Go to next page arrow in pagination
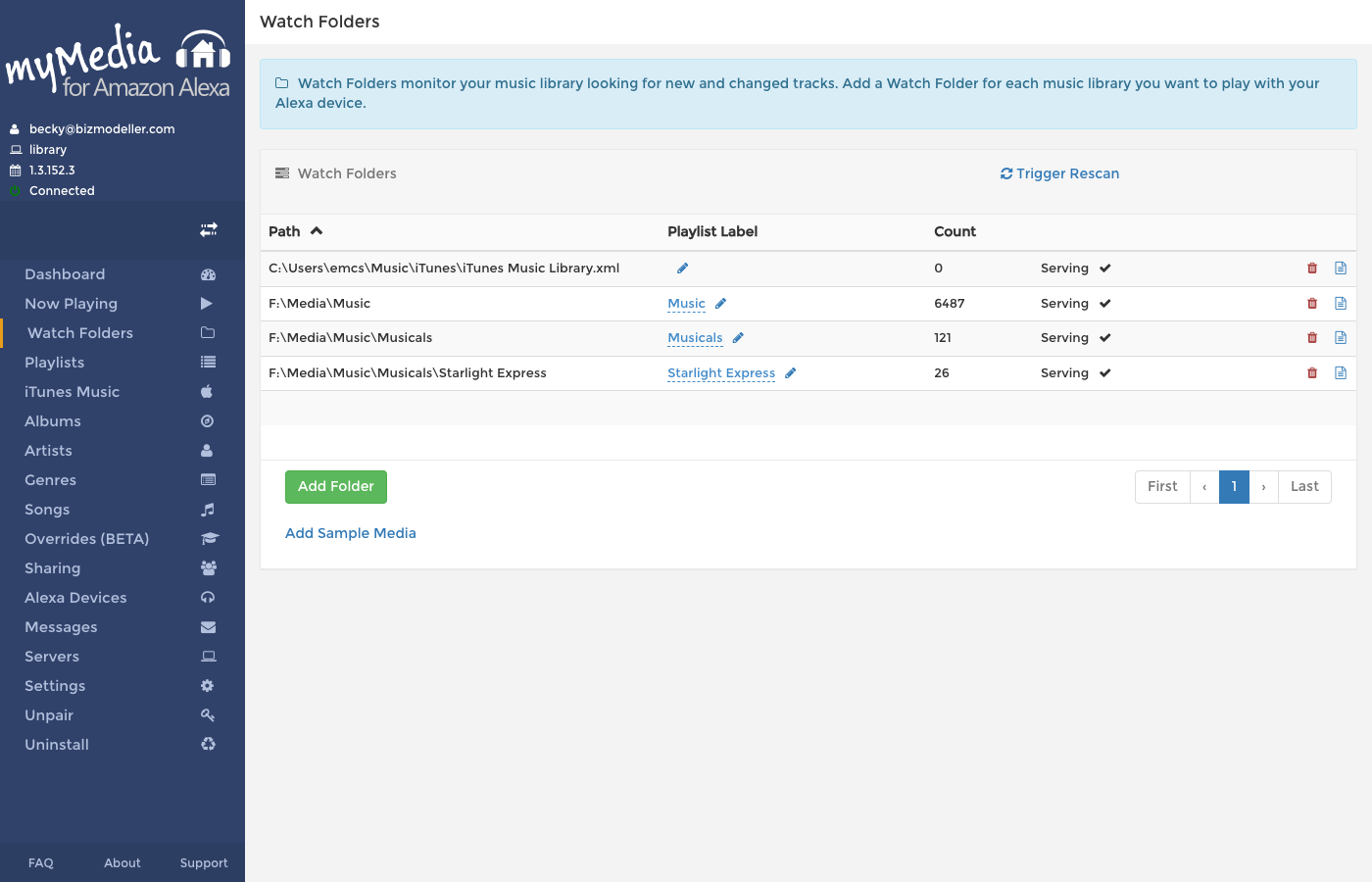 pyautogui.click(x=1263, y=487)
